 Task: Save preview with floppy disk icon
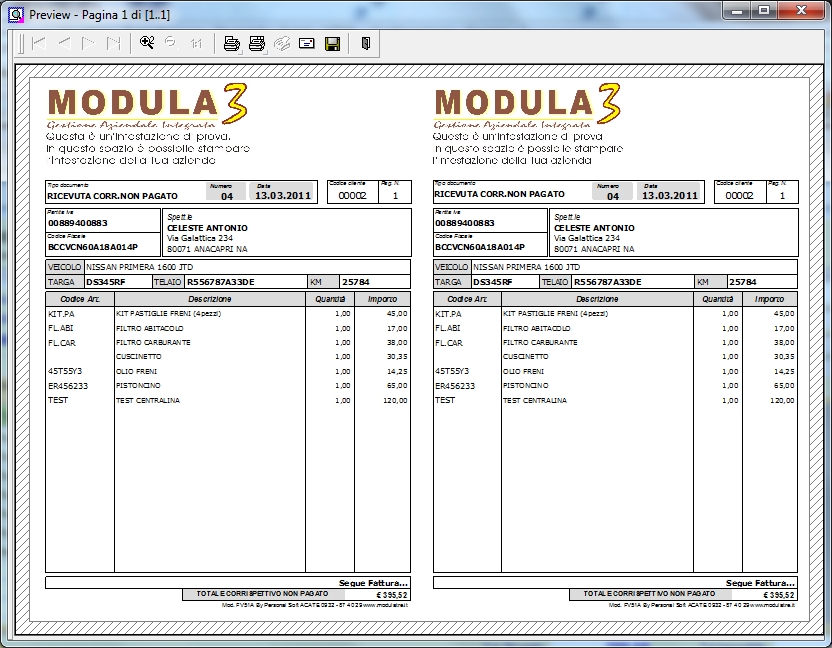click(x=333, y=44)
